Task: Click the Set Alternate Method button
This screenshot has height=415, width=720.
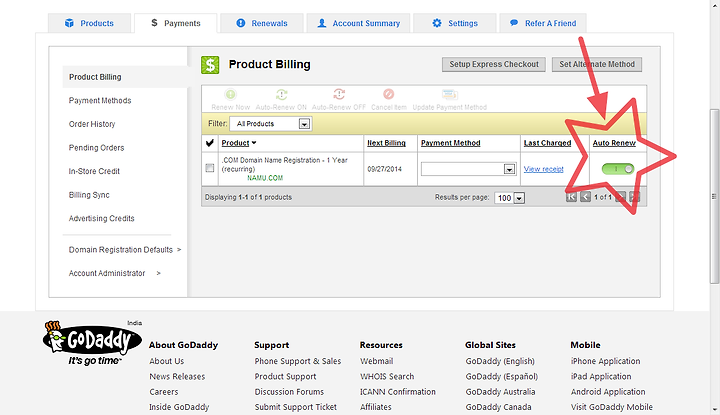Action: click(597, 64)
